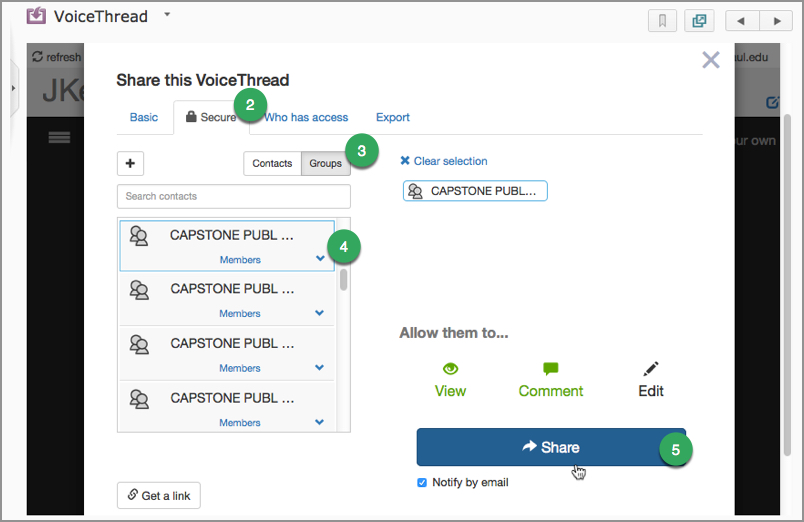This screenshot has height=522, width=804.
Task: Uncheck Notify by email checkbox
Action: coord(422,483)
